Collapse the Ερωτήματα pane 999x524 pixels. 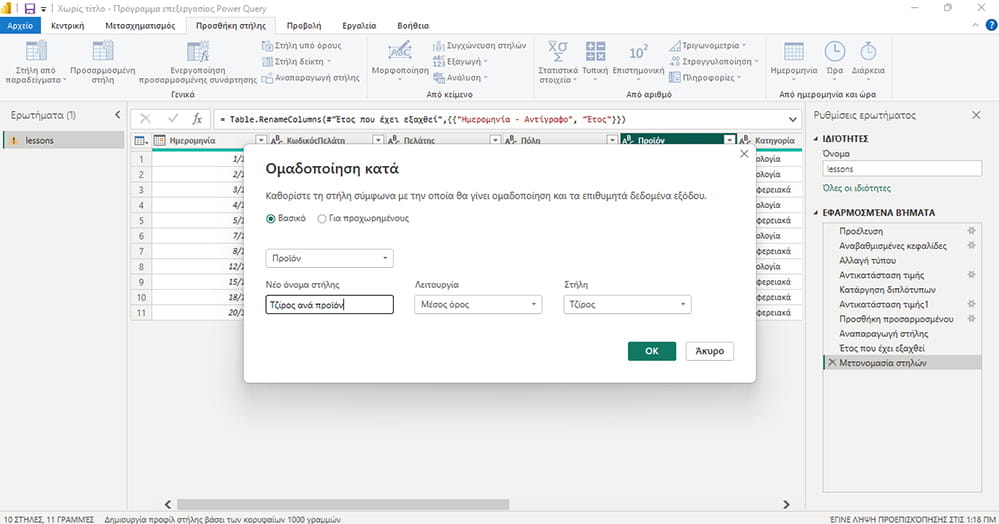pyautogui.click(x=117, y=115)
